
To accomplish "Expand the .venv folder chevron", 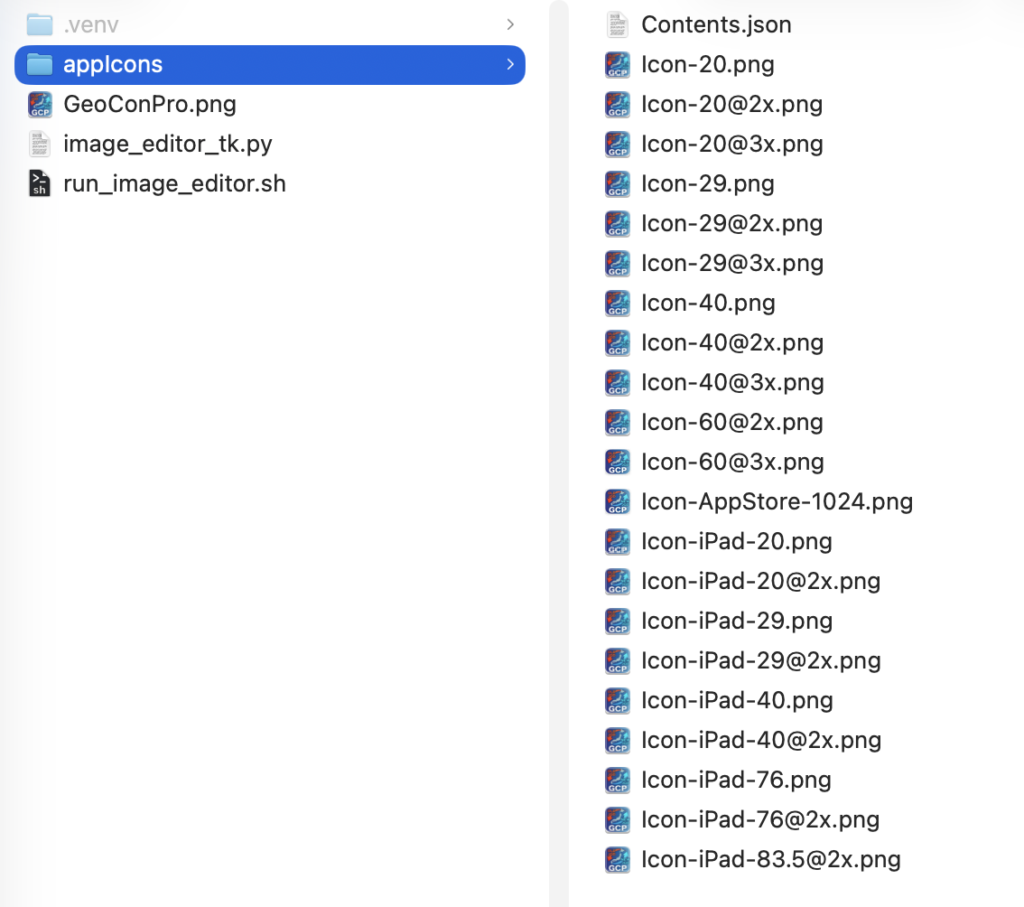I will point(510,25).
